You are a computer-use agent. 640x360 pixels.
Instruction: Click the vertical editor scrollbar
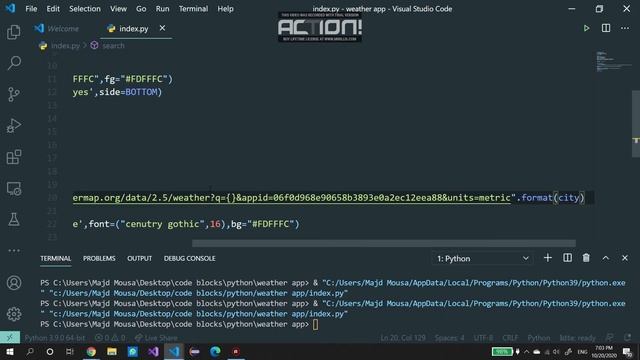pyautogui.click(x=636, y=124)
